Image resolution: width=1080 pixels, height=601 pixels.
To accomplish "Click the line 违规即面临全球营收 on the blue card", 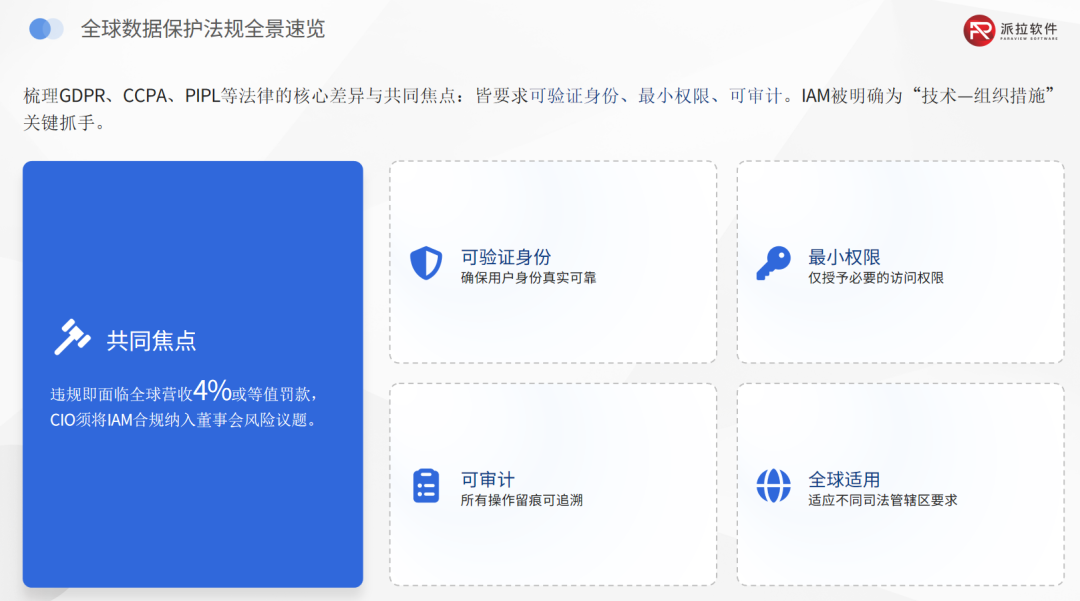I will [121, 394].
